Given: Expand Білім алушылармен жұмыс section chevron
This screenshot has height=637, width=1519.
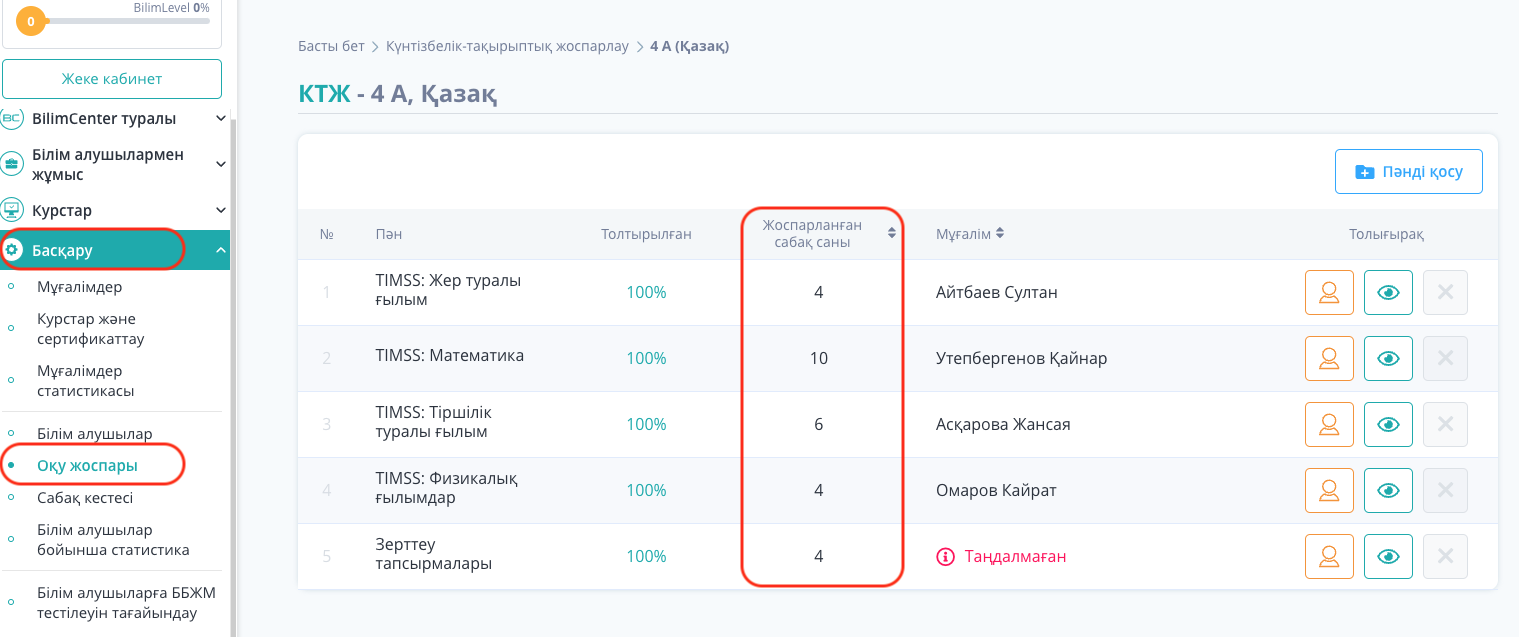Looking at the screenshot, I should (221, 165).
